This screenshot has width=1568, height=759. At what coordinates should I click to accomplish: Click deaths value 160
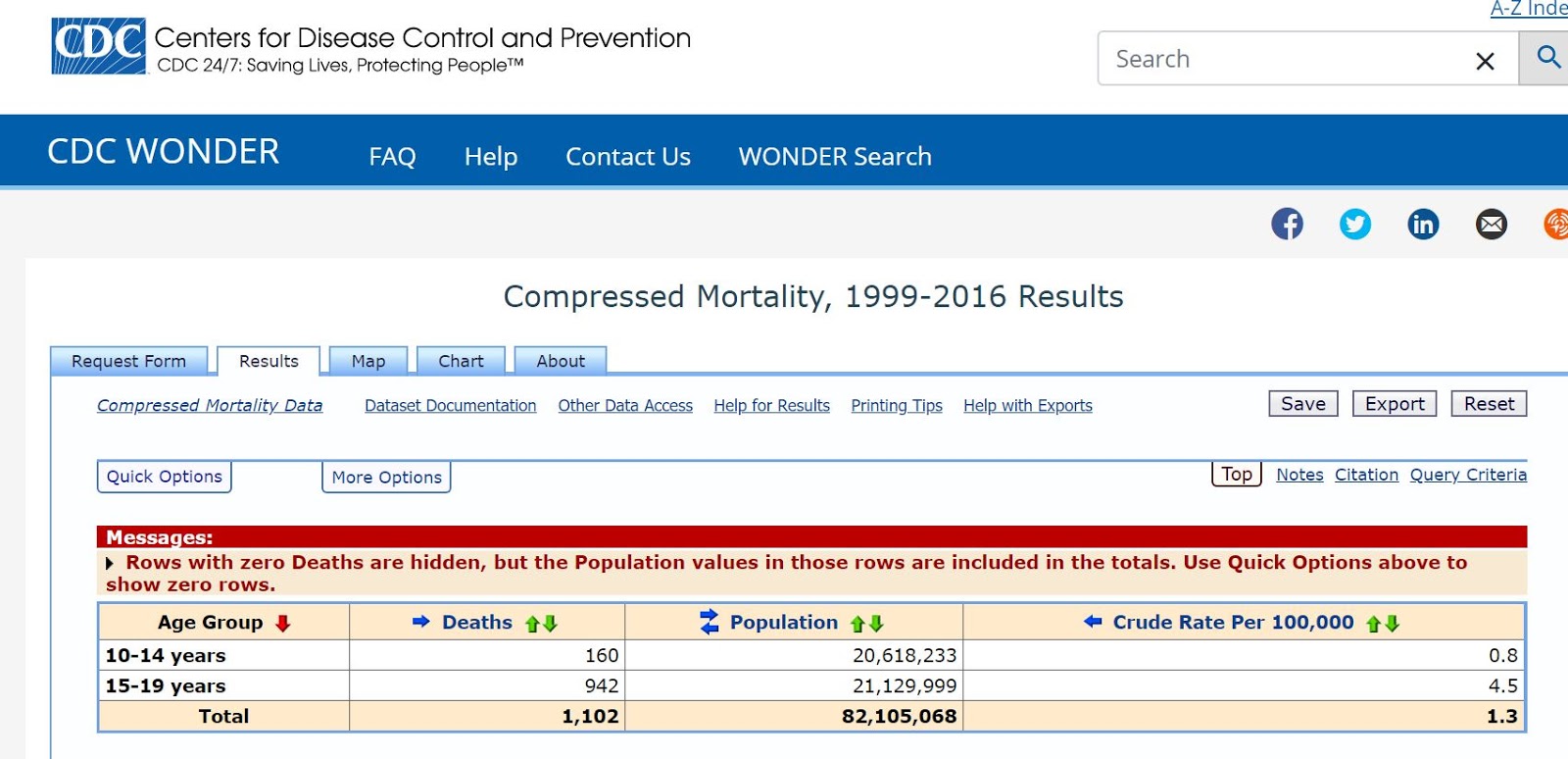click(602, 655)
